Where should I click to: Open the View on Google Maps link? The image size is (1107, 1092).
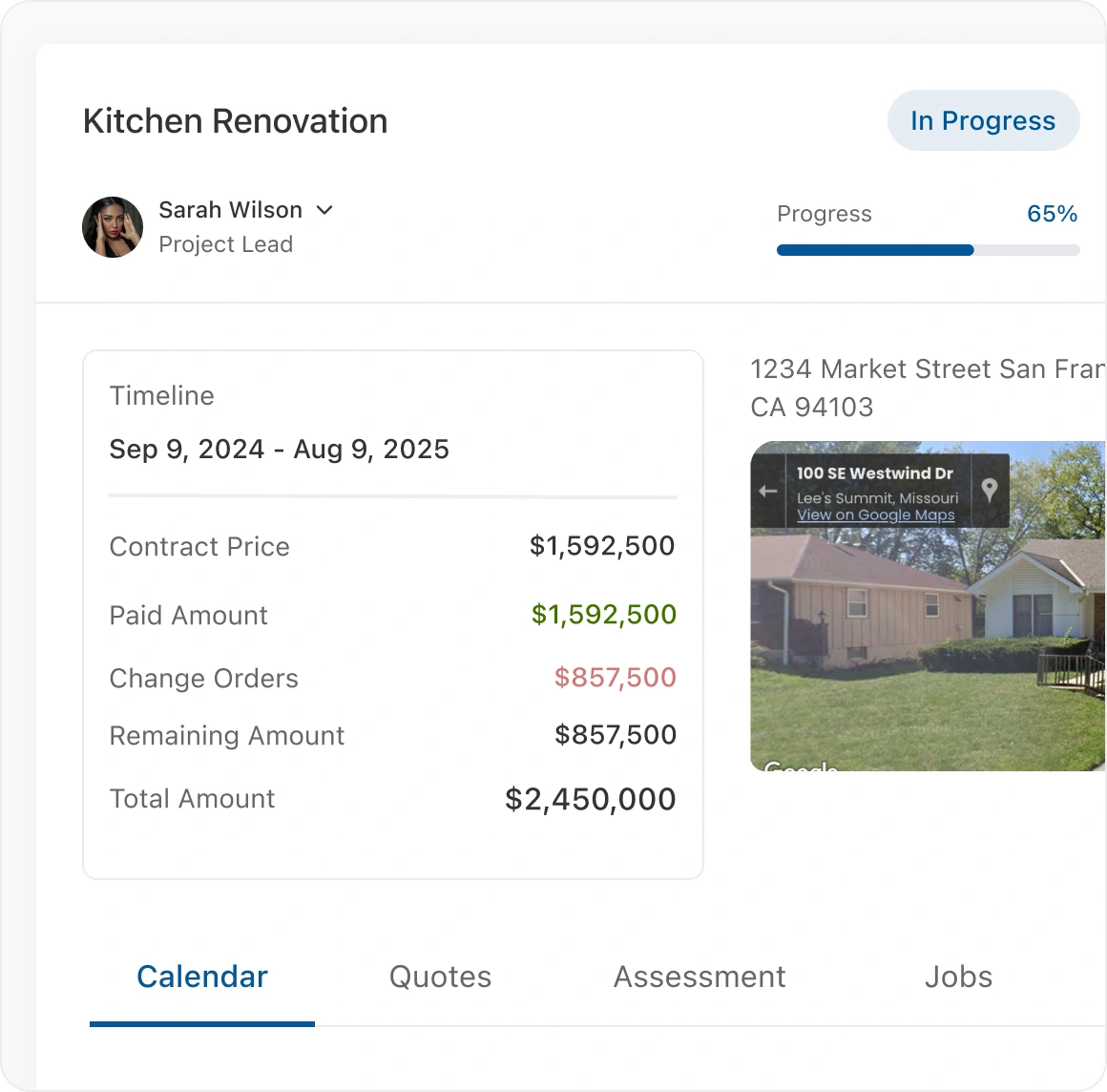tap(875, 514)
